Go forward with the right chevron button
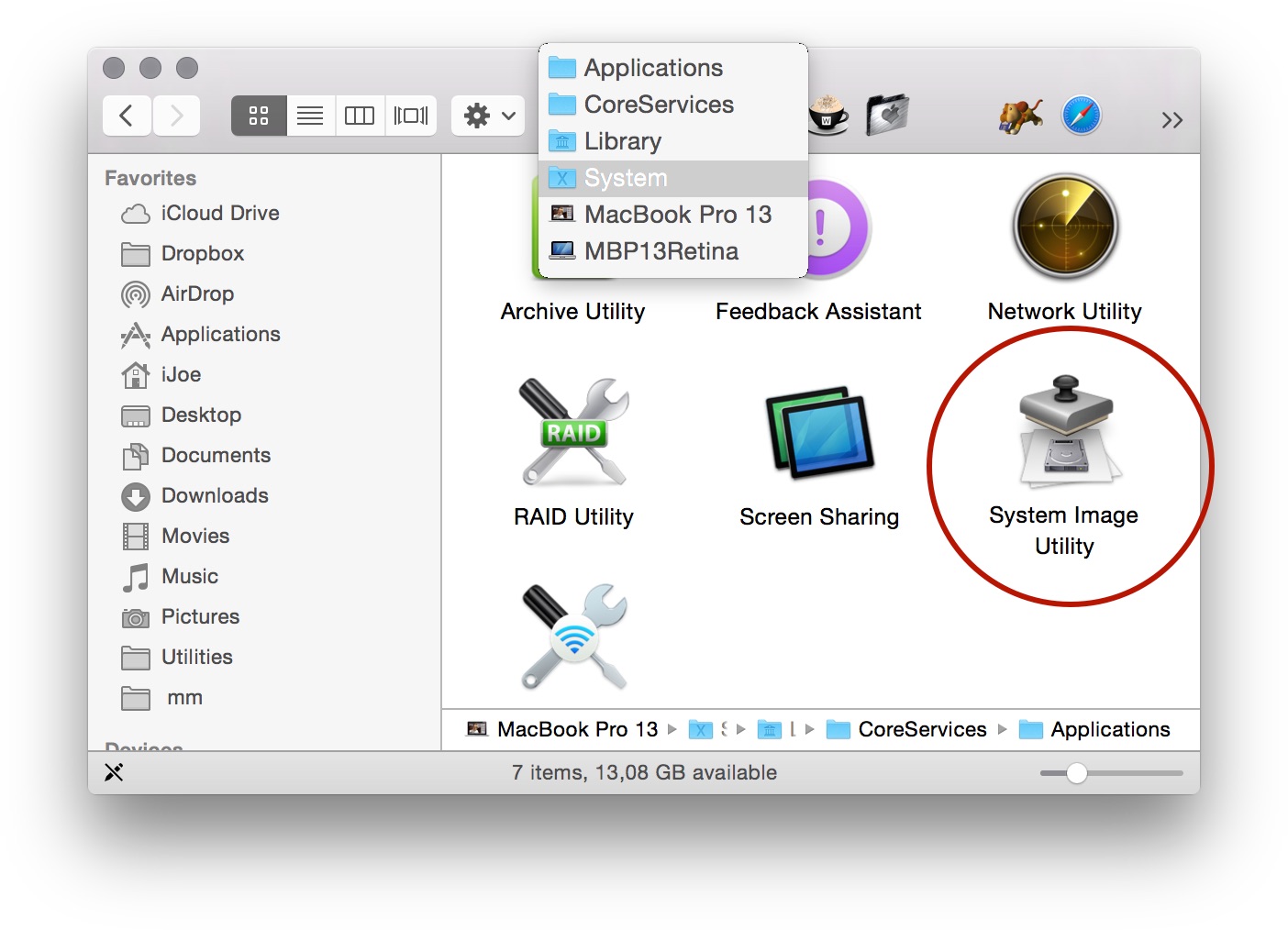The image size is (1288, 930). (x=176, y=116)
